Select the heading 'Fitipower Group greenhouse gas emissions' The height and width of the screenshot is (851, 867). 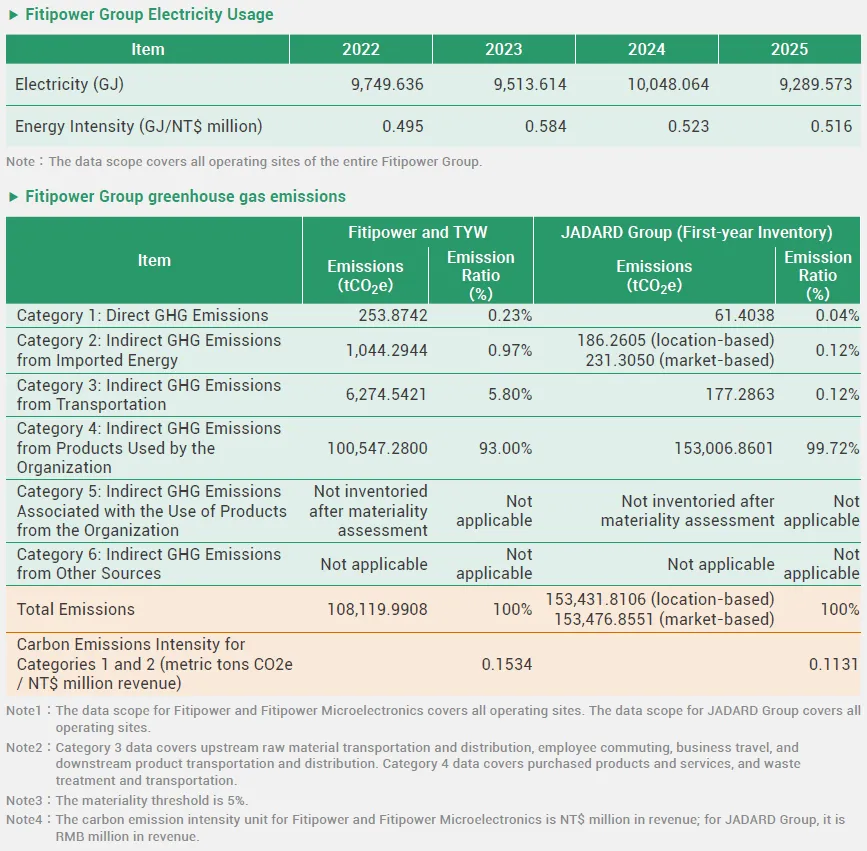(x=185, y=196)
